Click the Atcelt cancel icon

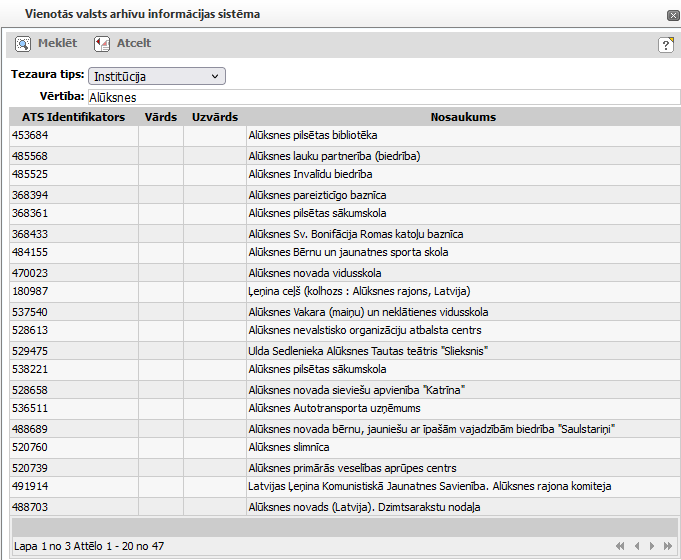[101, 44]
